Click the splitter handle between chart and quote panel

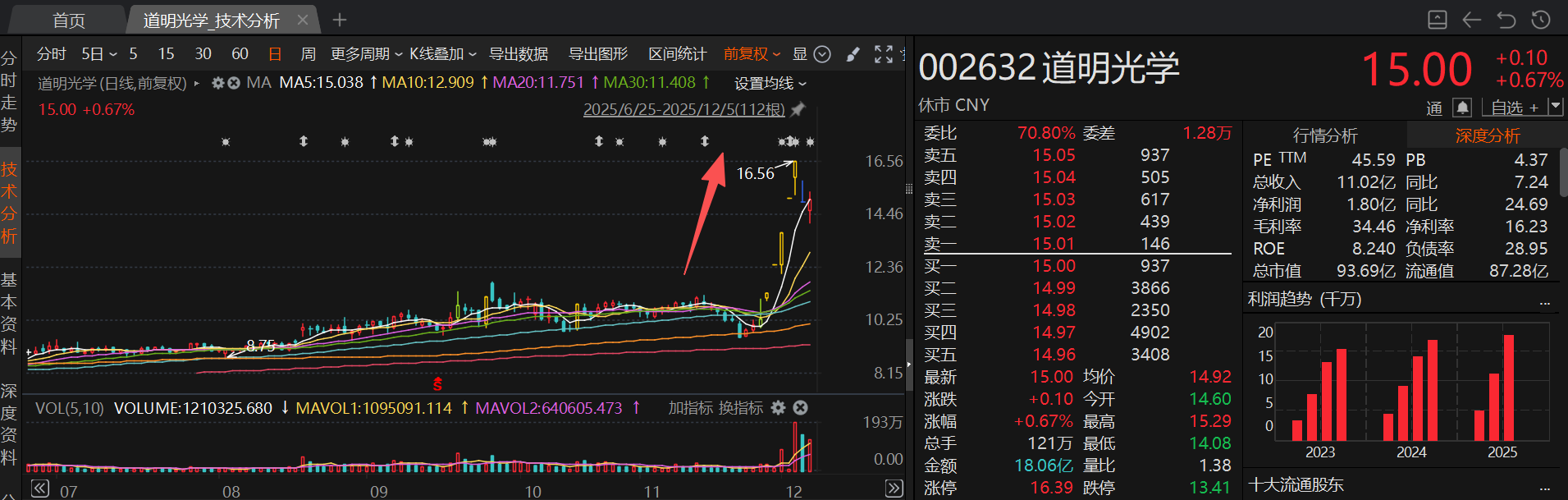(x=909, y=364)
